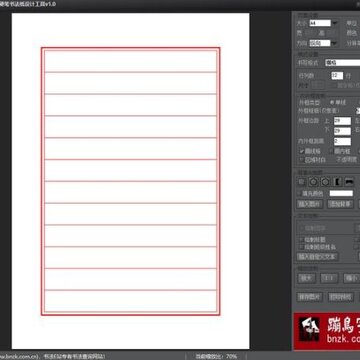The image size is (360, 360).
Task: Click the zoom in (放大) button
Action: click(306, 278)
